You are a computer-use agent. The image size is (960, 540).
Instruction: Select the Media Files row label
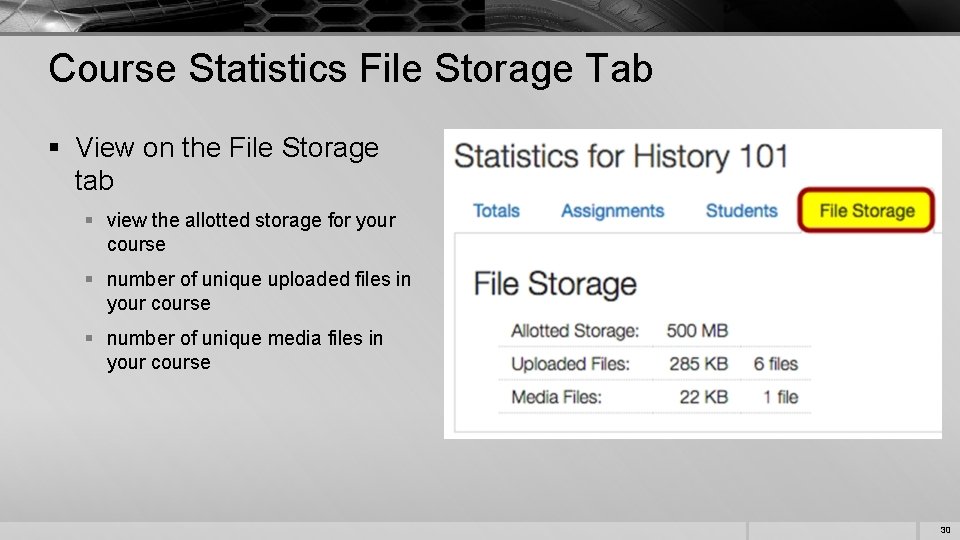point(556,397)
